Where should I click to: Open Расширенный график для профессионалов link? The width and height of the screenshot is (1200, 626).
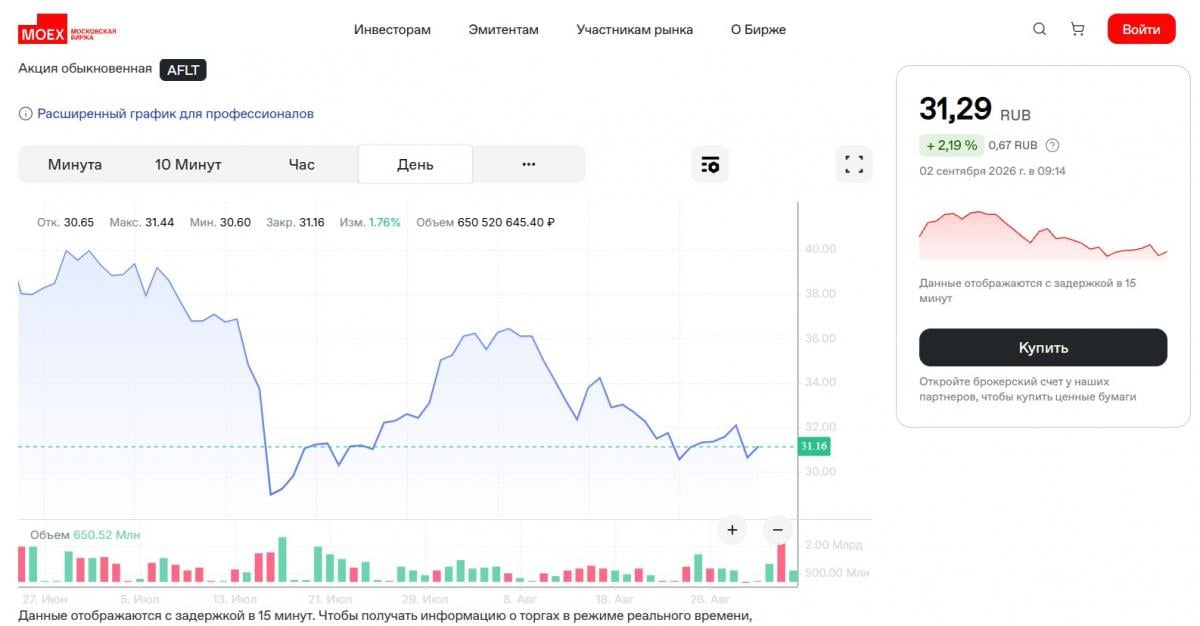pos(175,114)
